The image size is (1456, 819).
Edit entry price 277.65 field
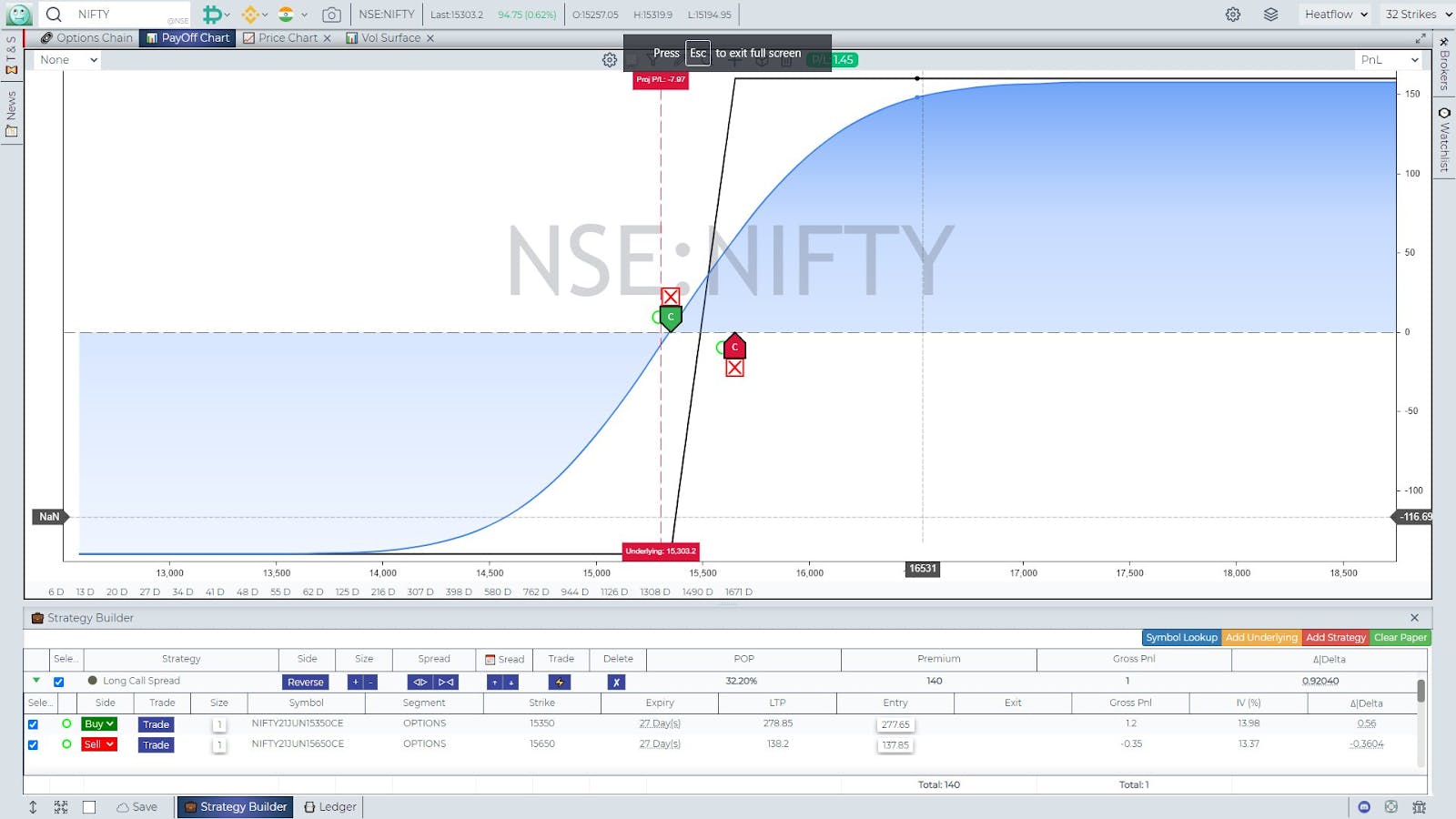[895, 724]
